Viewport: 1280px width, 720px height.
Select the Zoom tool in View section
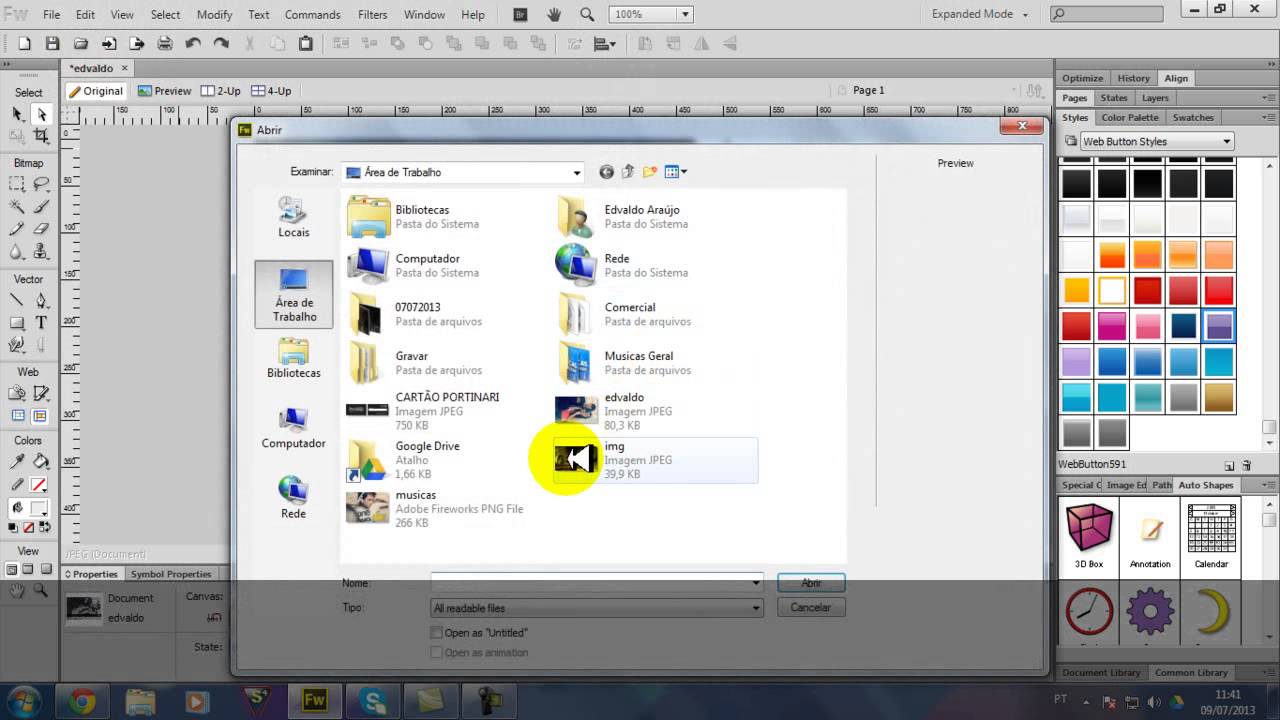tap(41, 591)
